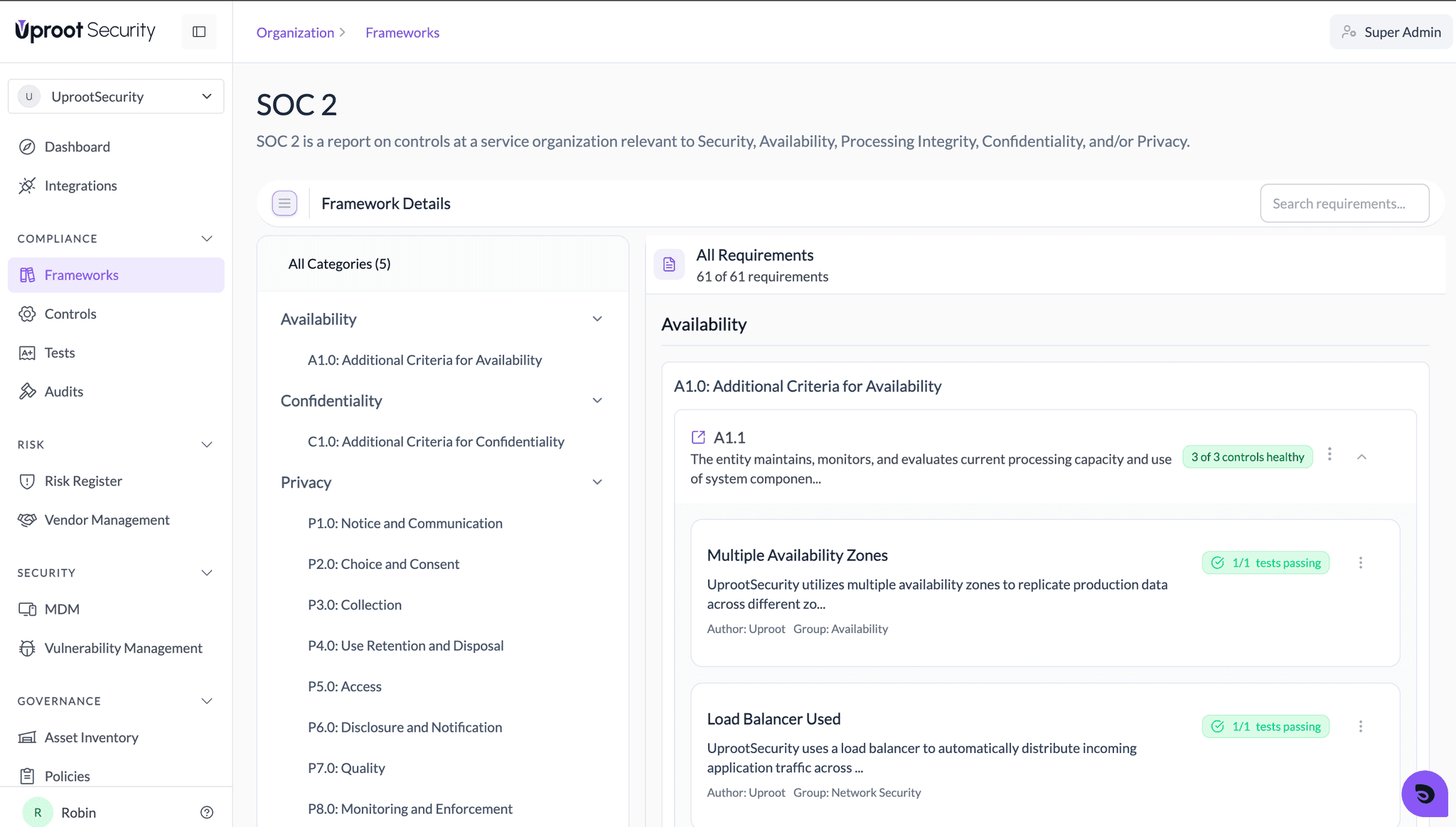Open the Load Balancer Used control title

[x=773, y=719]
